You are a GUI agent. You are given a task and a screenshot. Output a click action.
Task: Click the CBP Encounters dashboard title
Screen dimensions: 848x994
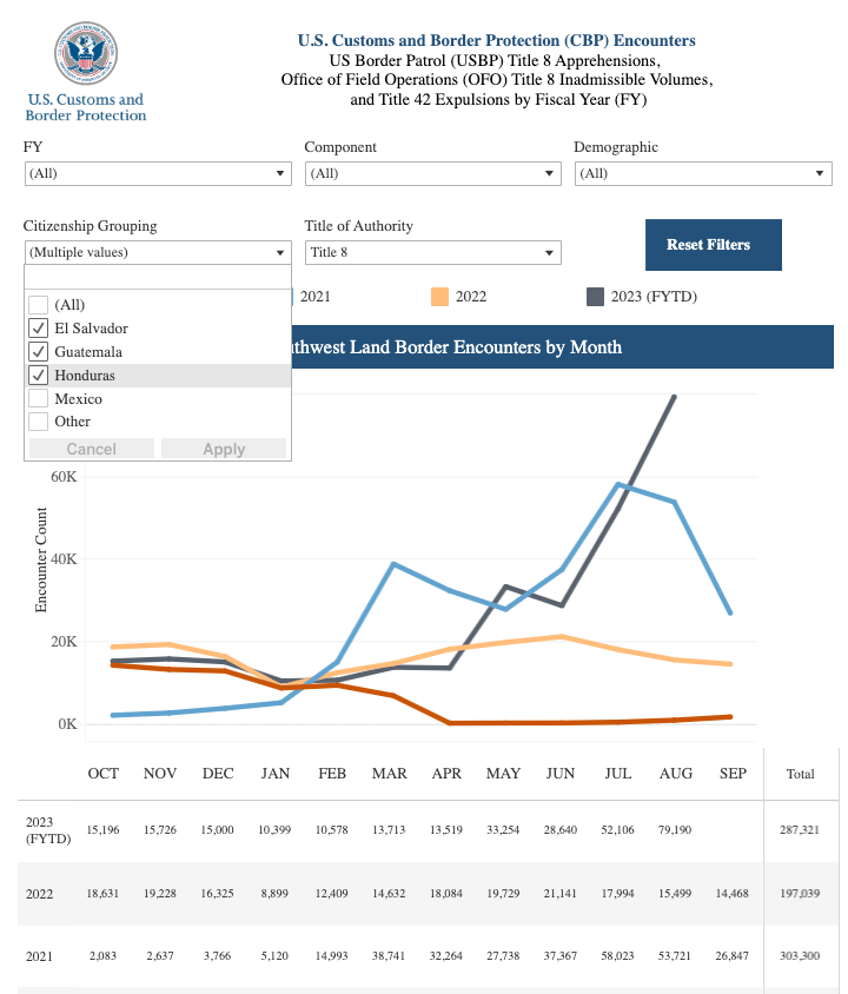pyautogui.click(x=497, y=41)
